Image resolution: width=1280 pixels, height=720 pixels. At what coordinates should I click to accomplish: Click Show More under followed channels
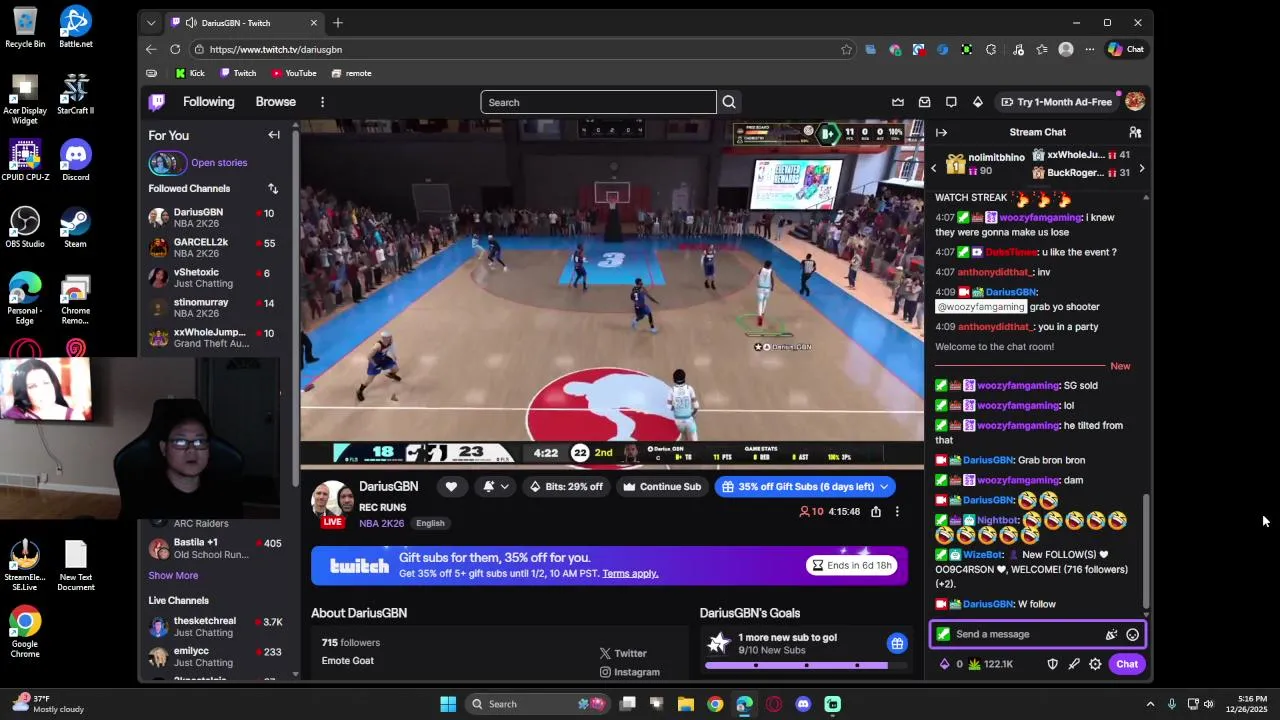point(173,576)
